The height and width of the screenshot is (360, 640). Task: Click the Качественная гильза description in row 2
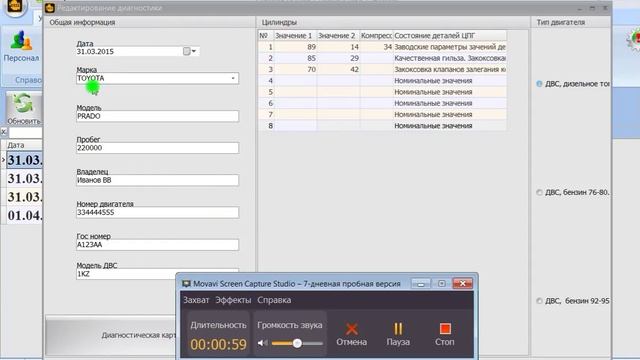click(450, 58)
